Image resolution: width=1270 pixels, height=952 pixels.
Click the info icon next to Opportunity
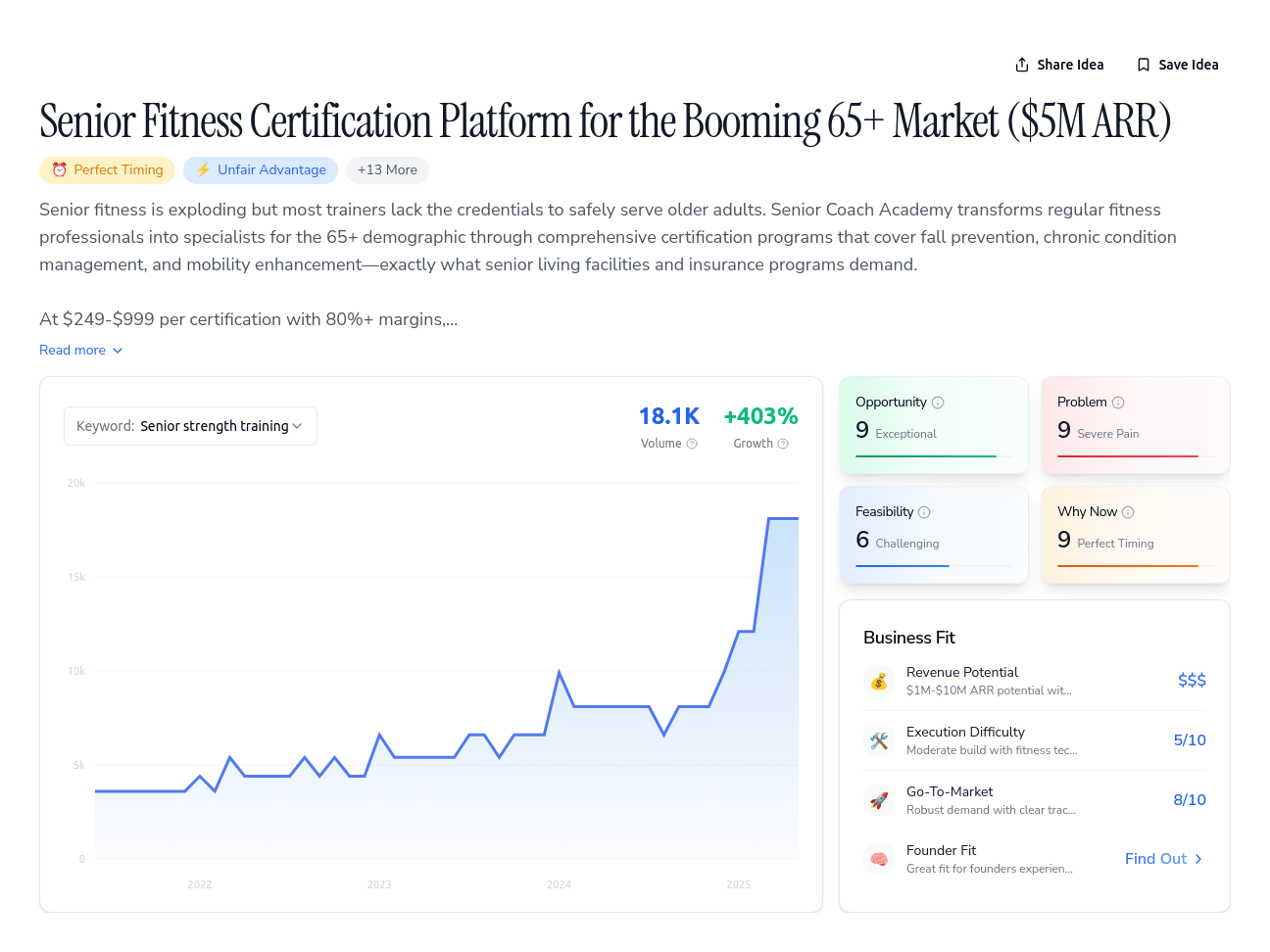(x=938, y=403)
